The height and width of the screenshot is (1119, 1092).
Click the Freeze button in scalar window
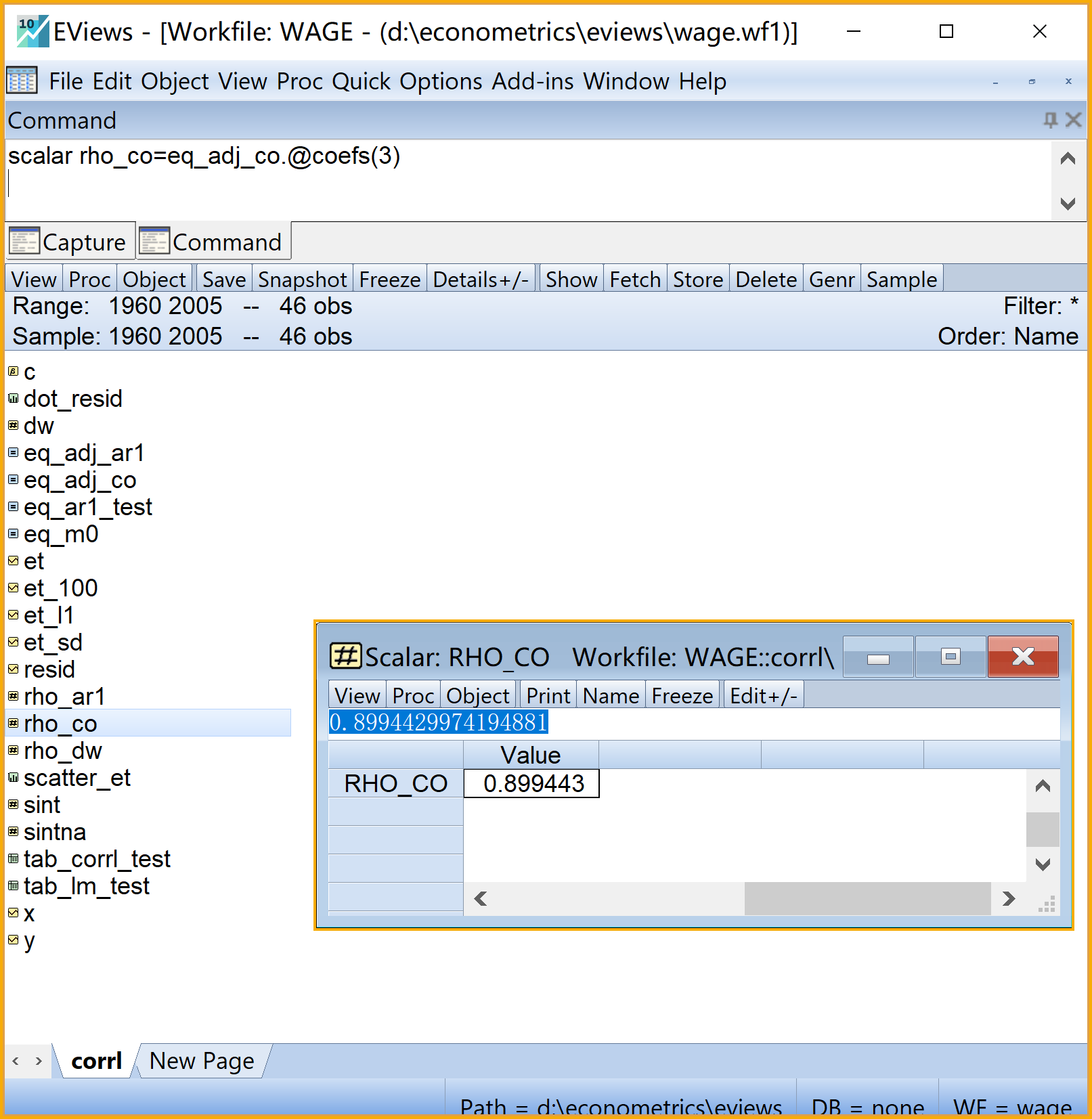(x=682, y=696)
